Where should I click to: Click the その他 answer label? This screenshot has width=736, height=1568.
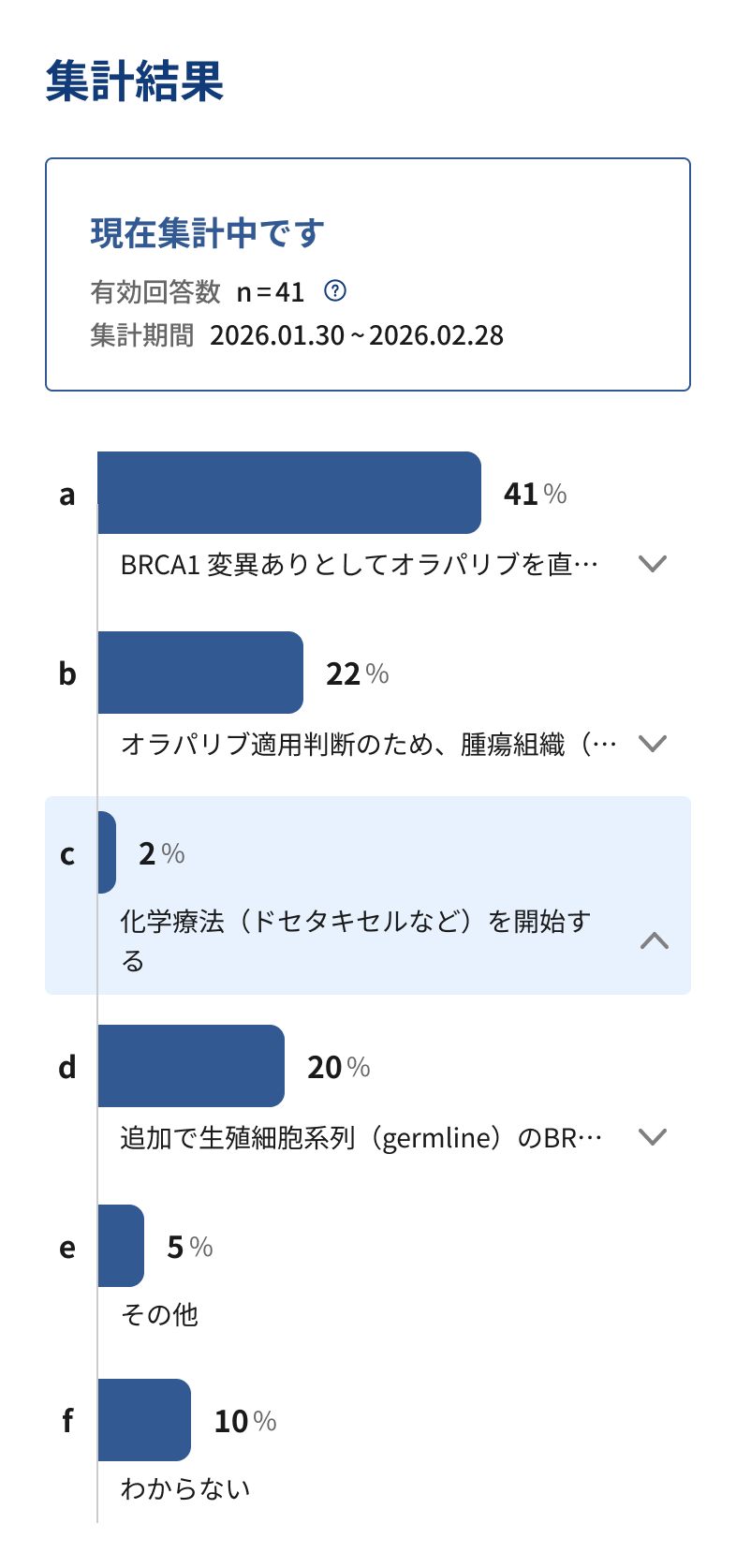[159, 1315]
